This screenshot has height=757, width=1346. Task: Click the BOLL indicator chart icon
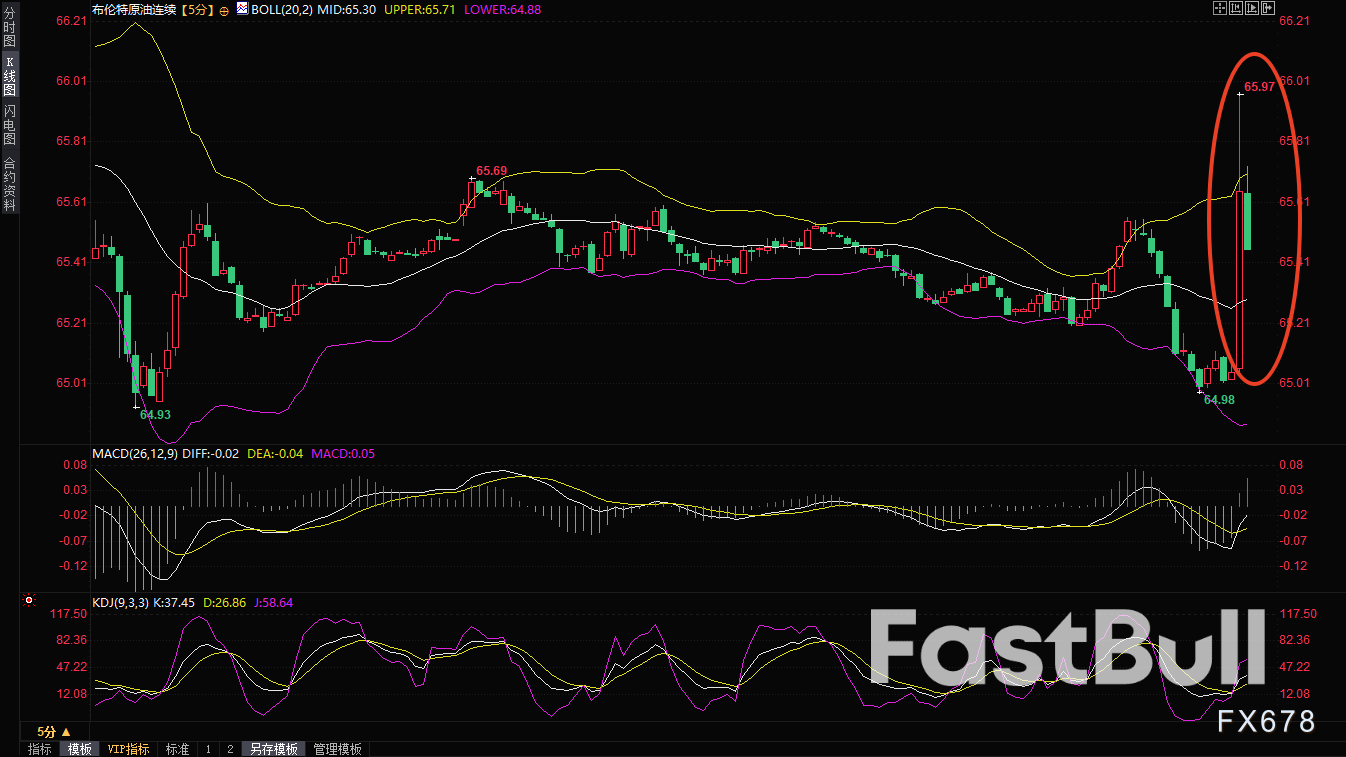pyautogui.click(x=240, y=8)
